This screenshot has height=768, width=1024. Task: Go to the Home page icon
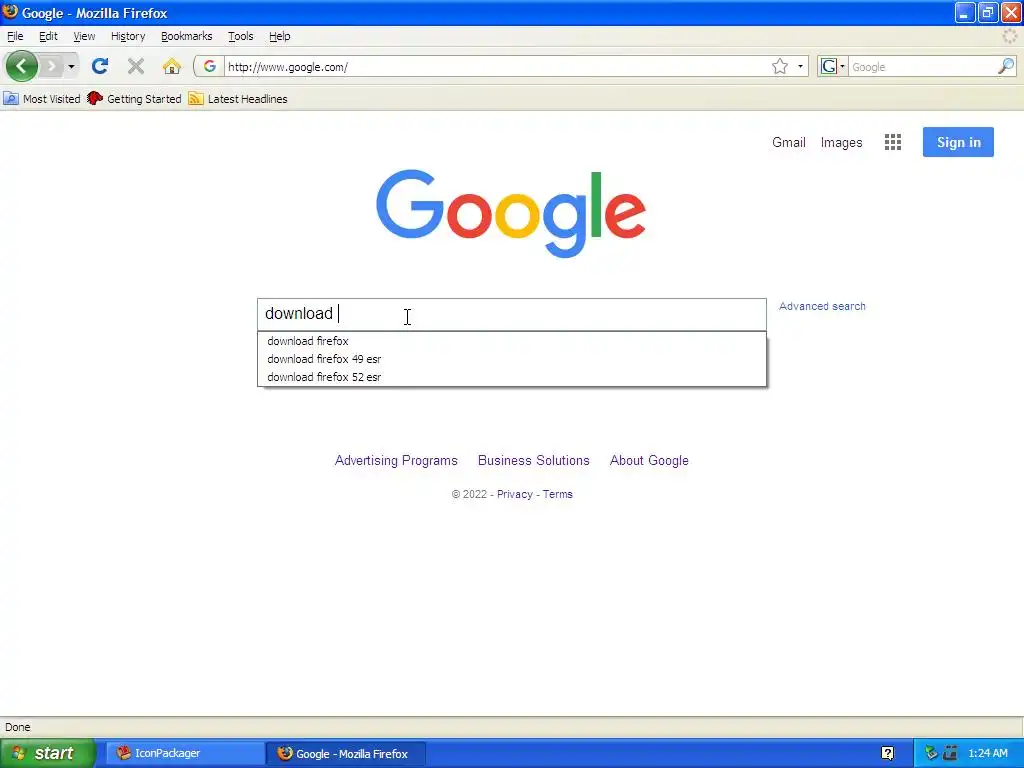[172, 66]
